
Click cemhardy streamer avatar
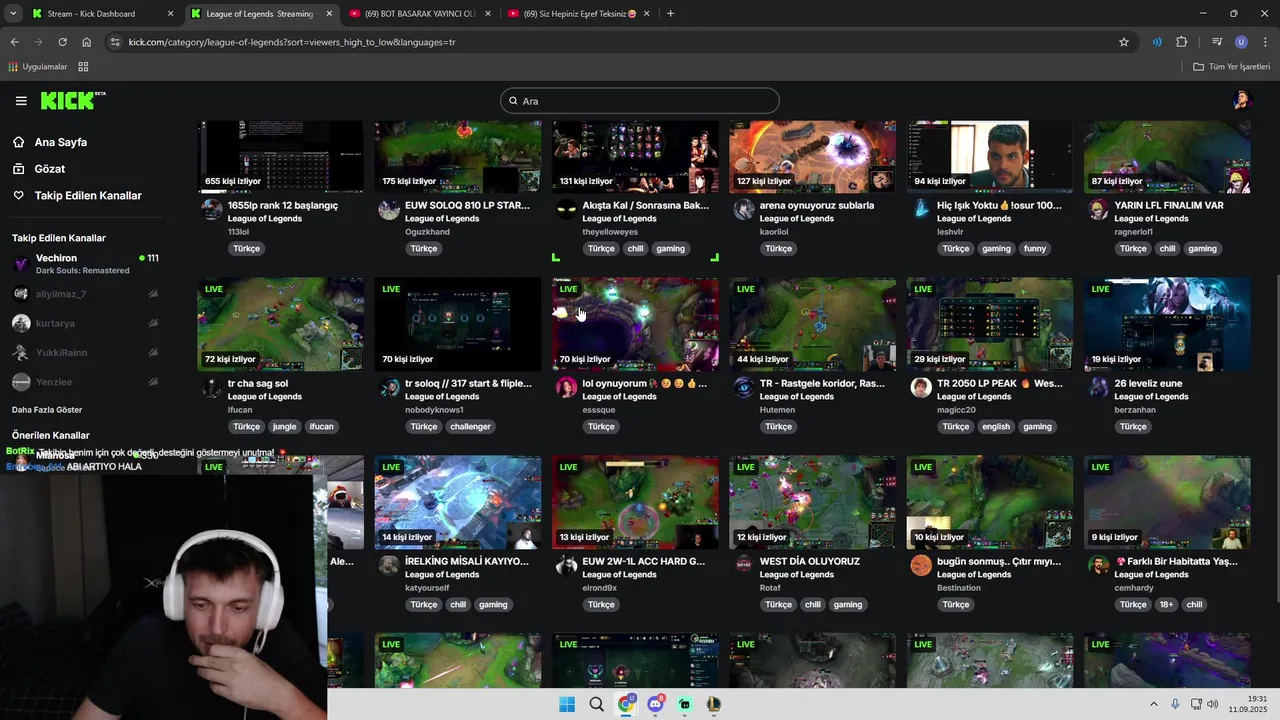click(x=1098, y=566)
